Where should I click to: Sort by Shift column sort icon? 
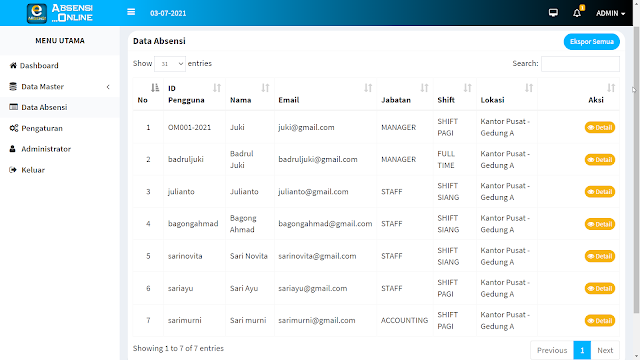pyautogui.click(x=467, y=88)
